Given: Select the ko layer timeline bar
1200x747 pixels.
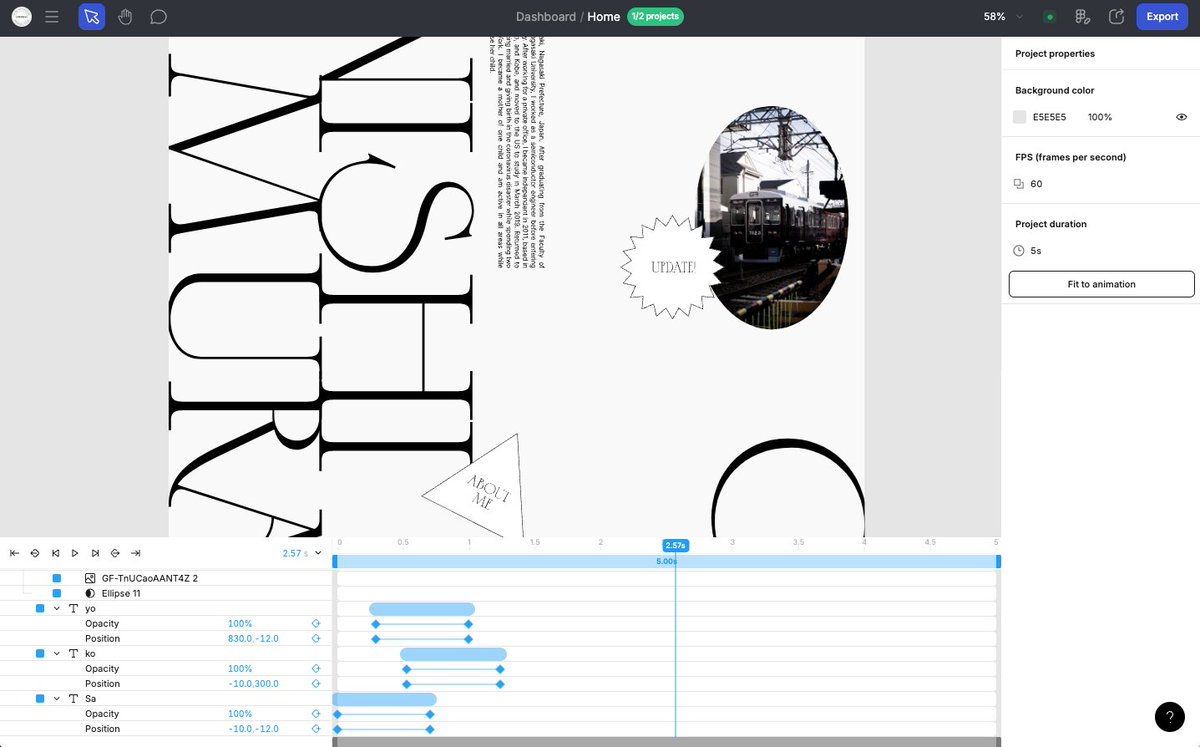Looking at the screenshot, I should point(453,653).
